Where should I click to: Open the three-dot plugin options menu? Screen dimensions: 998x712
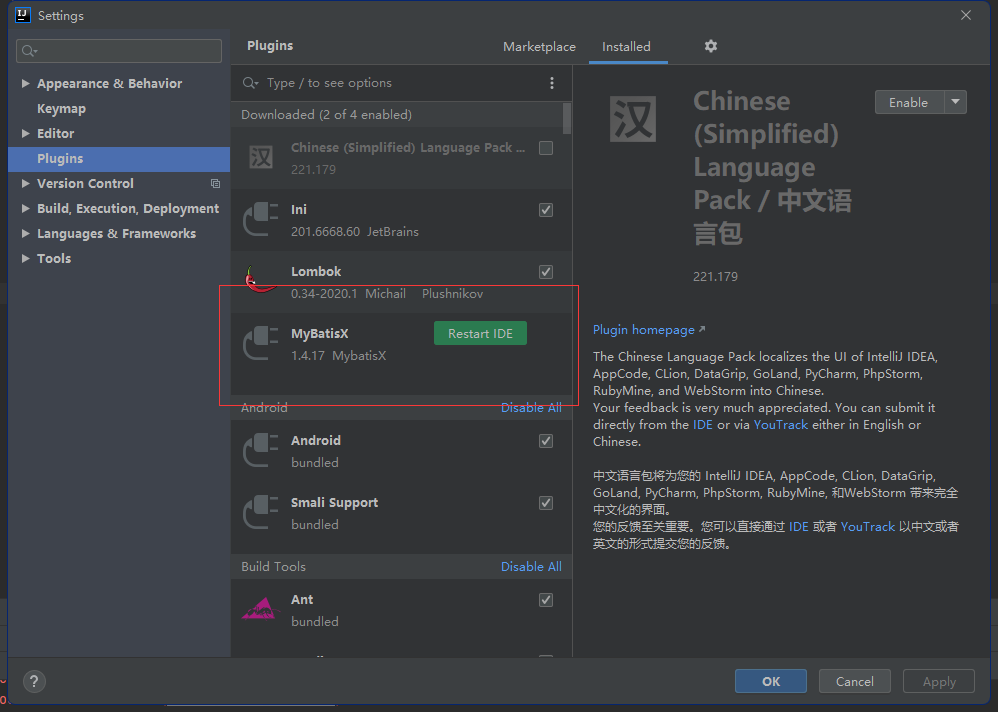pyautogui.click(x=552, y=83)
